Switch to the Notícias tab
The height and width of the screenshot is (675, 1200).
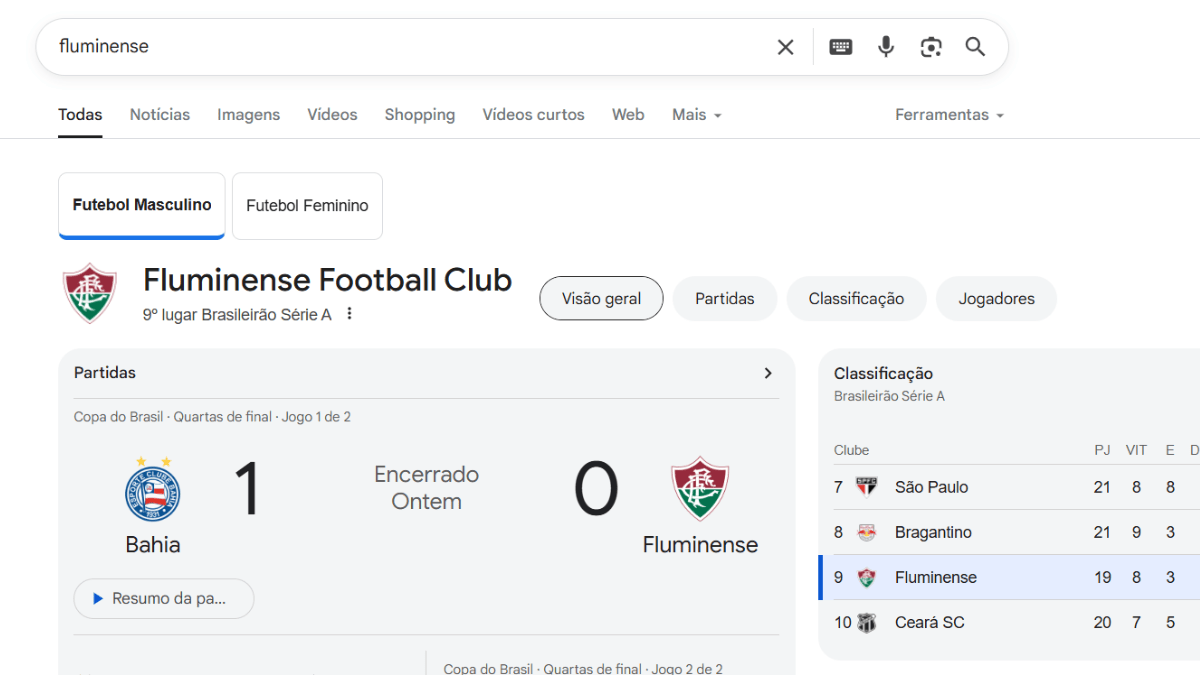(160, 115)
